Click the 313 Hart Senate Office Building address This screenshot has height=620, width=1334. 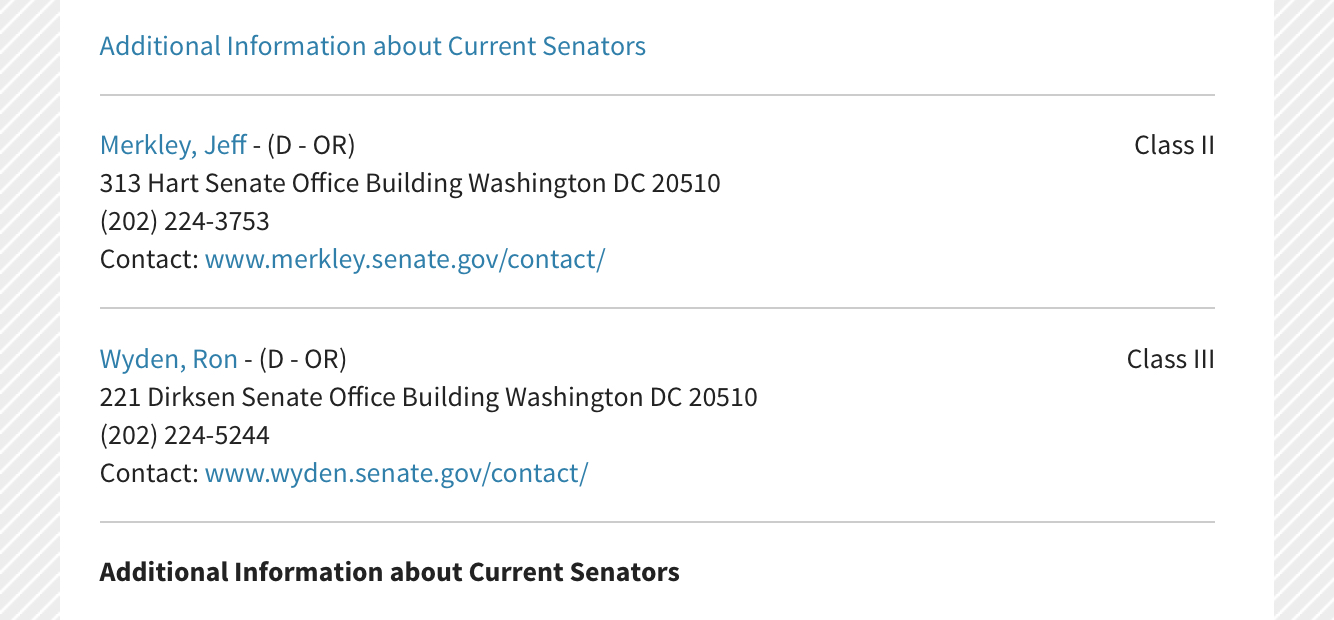pos(409,183)
